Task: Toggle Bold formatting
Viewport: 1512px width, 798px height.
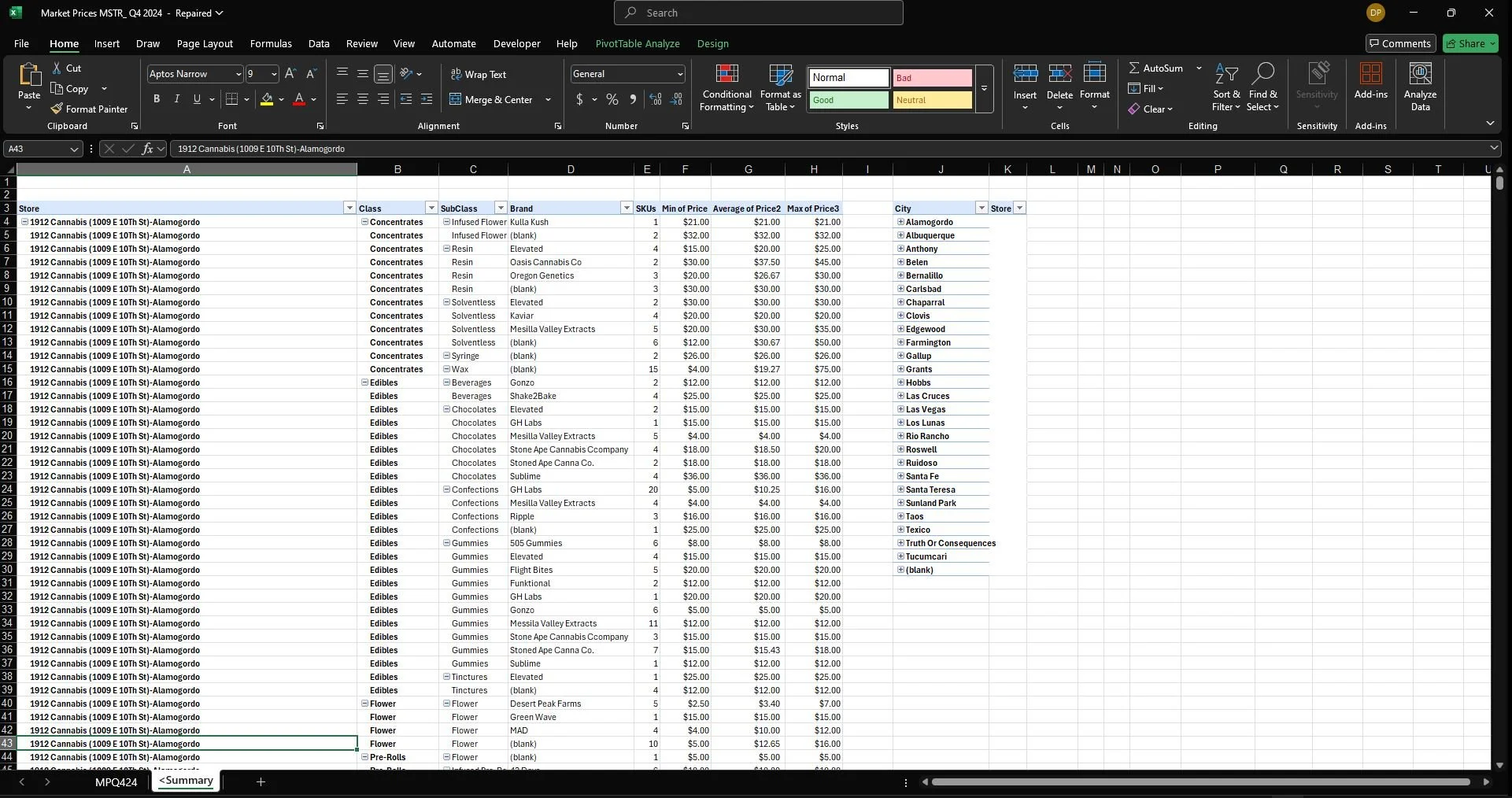Action: pyautogui.click(x=157, y=99)
